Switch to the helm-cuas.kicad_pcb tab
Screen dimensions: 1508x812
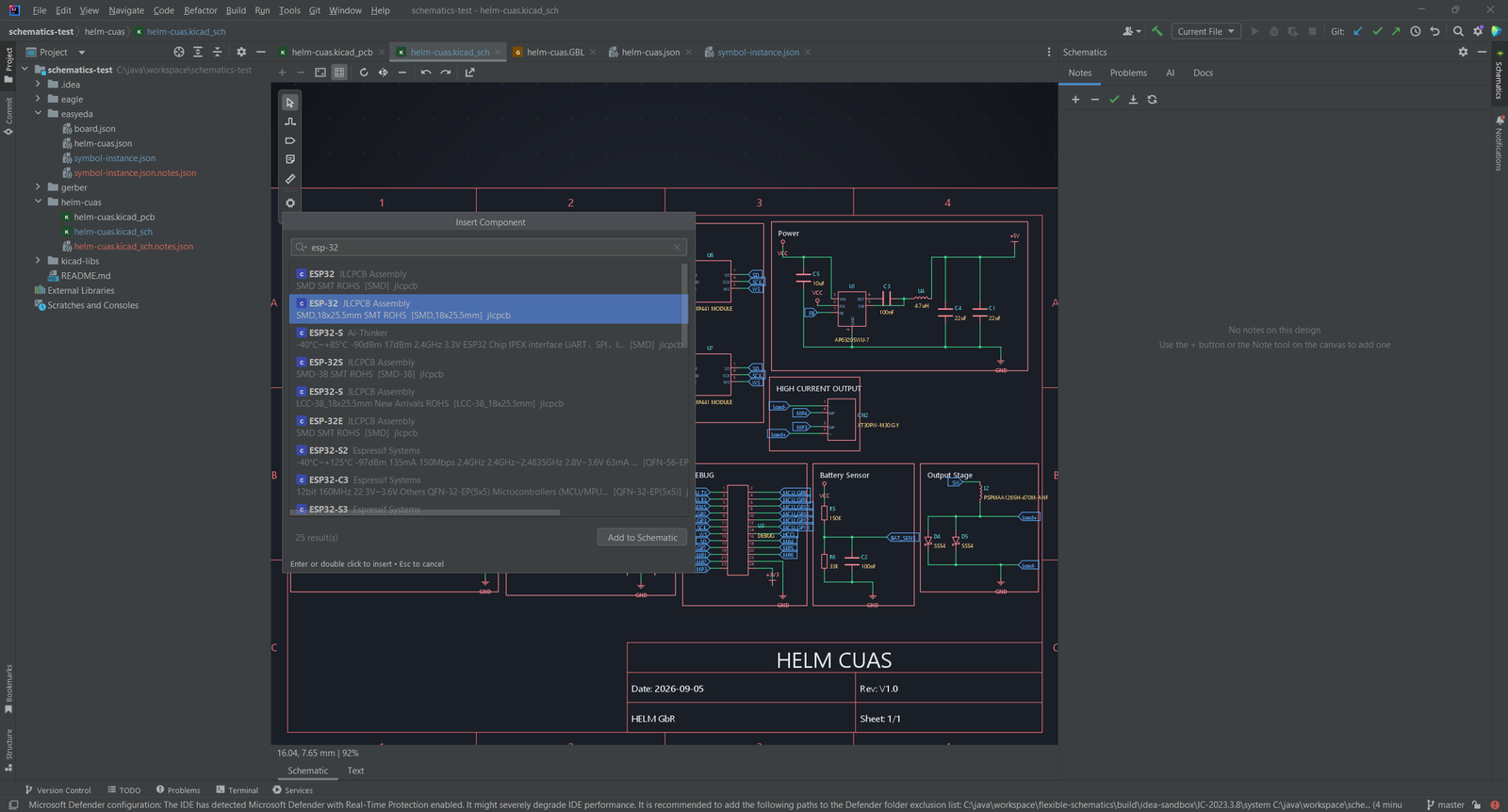click(332, 53)
